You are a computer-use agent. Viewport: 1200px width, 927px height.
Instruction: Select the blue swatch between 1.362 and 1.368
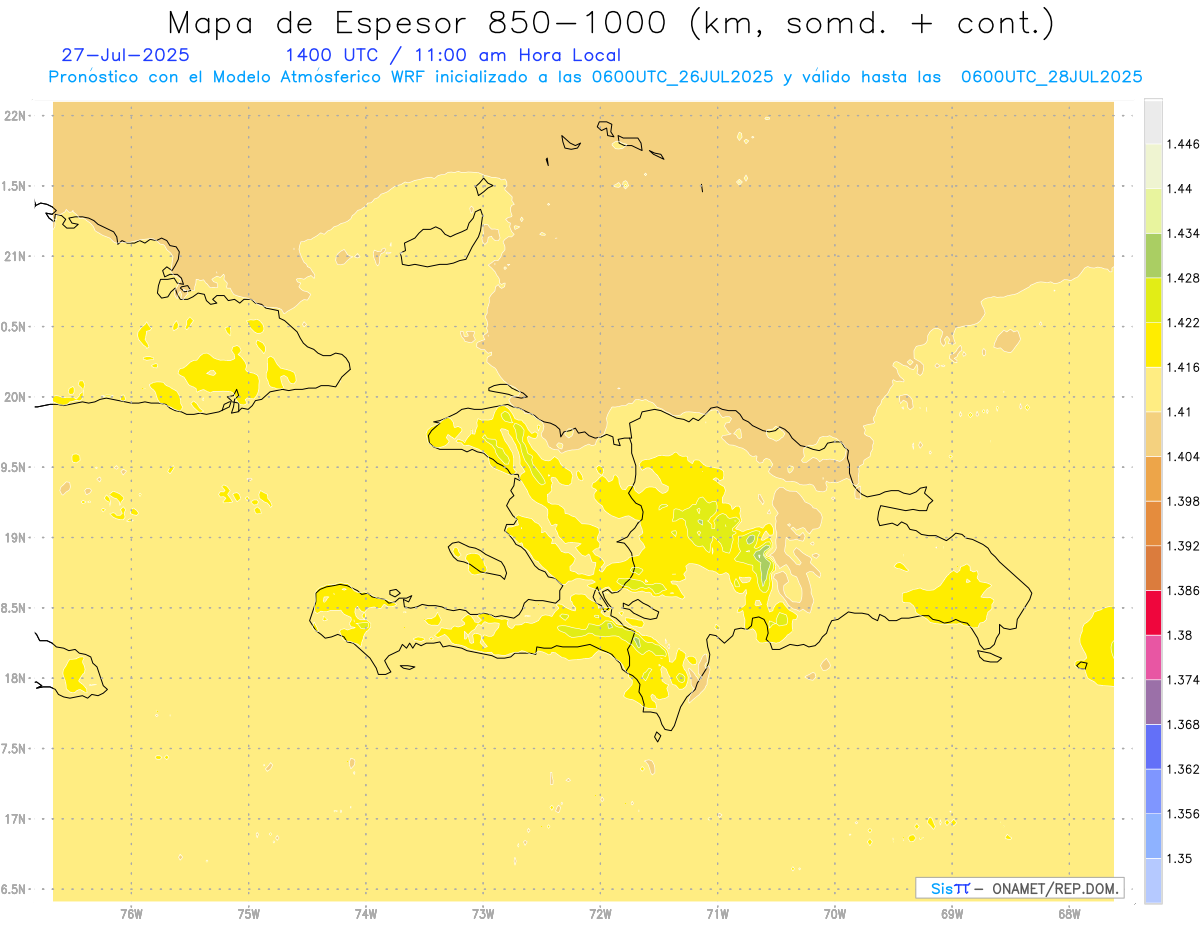point(1153,747)
